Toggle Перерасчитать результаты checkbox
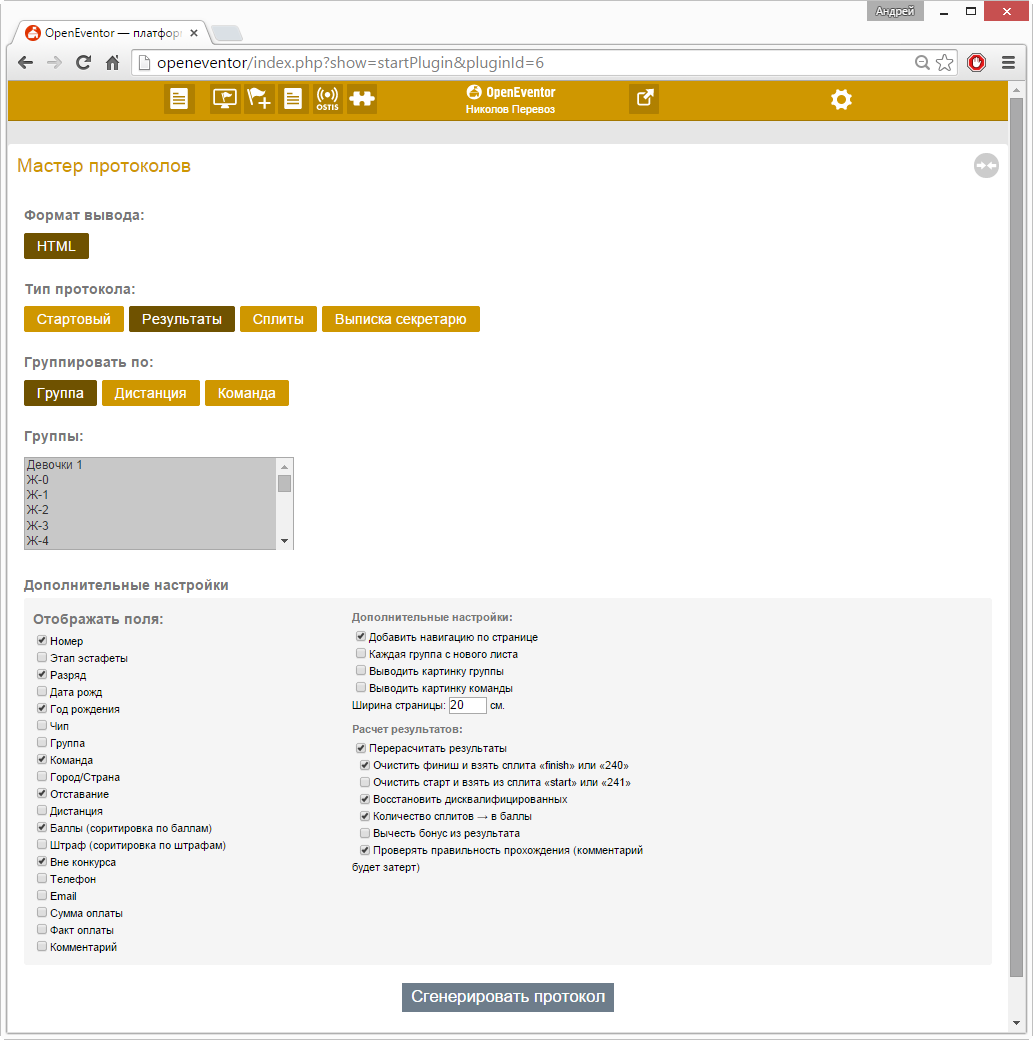 pyautogui.click(x=361, y=748)
